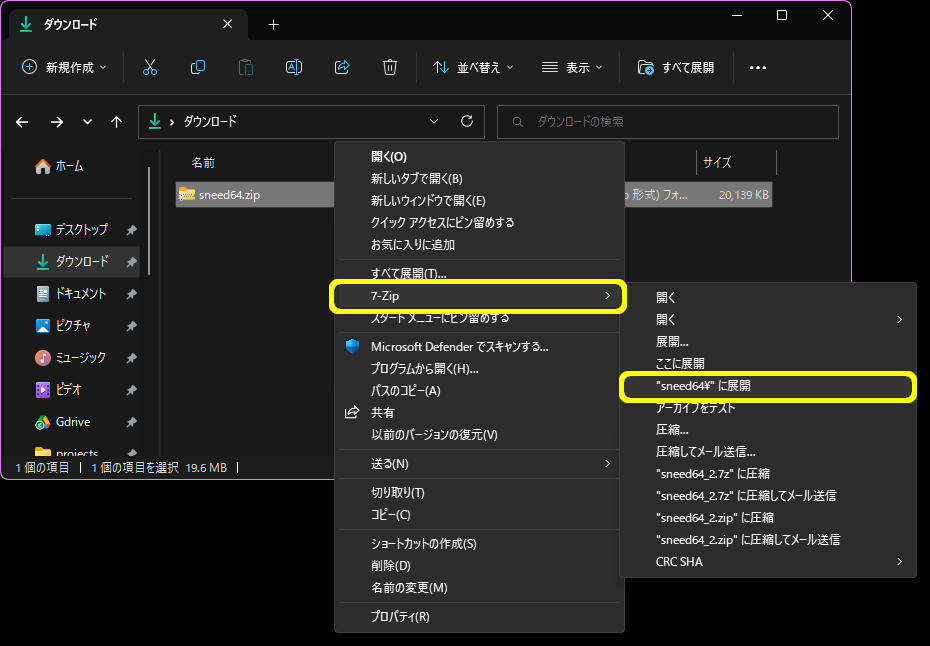Image resolution: width=930 pixels, height=646 pixels.
Task: Open デスクトップ in the navigation pane
Action: (81, 229)
